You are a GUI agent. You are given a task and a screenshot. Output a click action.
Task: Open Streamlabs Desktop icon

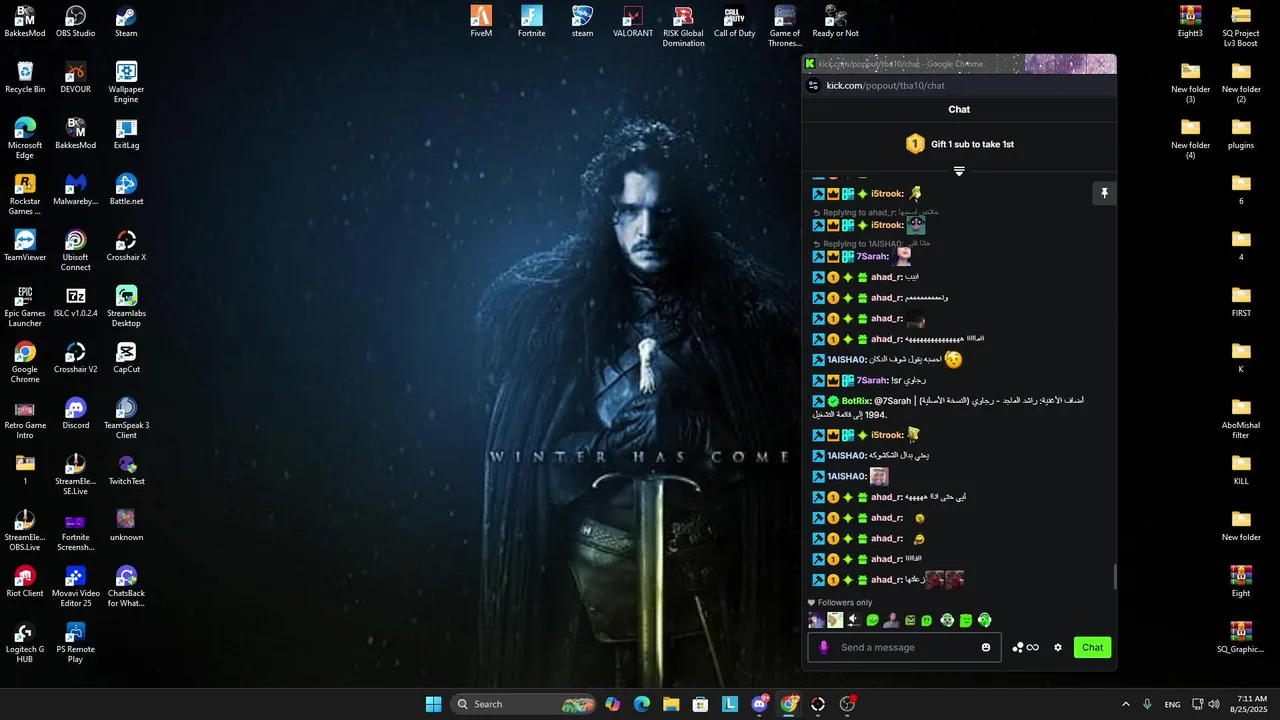pyautogui.click(x=126, y=306)
